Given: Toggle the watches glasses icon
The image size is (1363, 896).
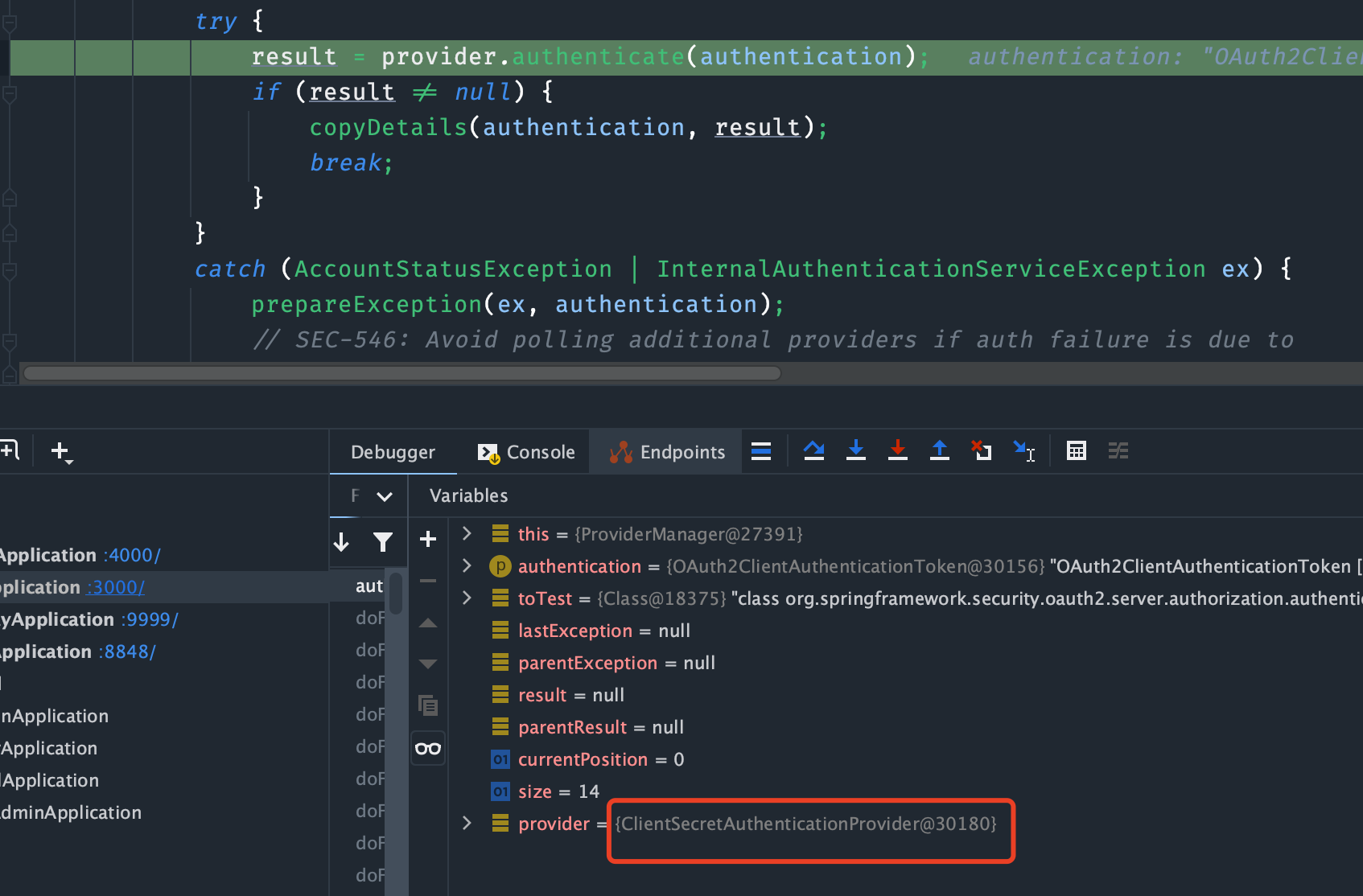Looking at the screenshot, I should [428, 749].
